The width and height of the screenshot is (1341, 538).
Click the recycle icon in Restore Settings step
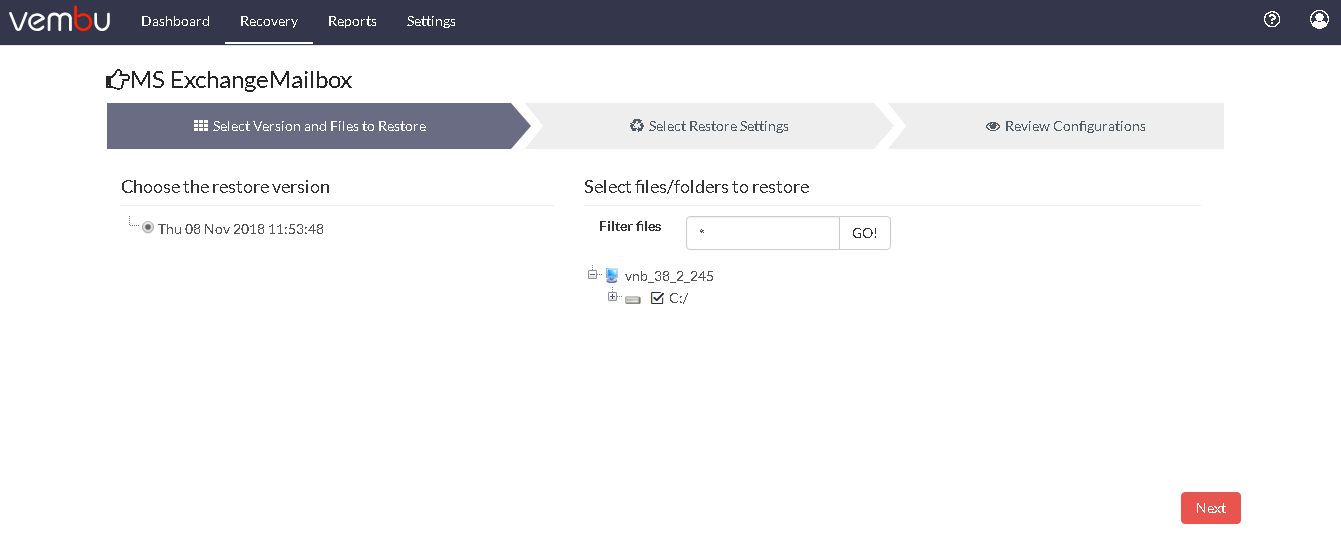[637, 126]
